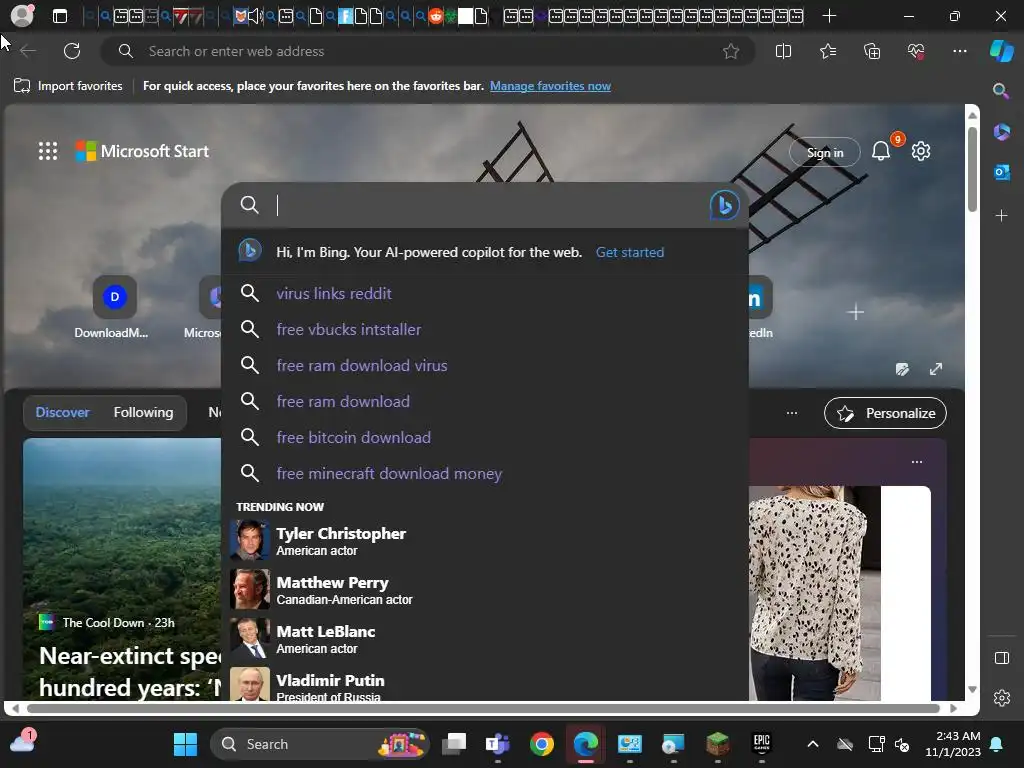The width and height of the screenshot is (1024, 768).
Task: Click the horizontal page scrollbar
Action: click(x=483, y=708)
